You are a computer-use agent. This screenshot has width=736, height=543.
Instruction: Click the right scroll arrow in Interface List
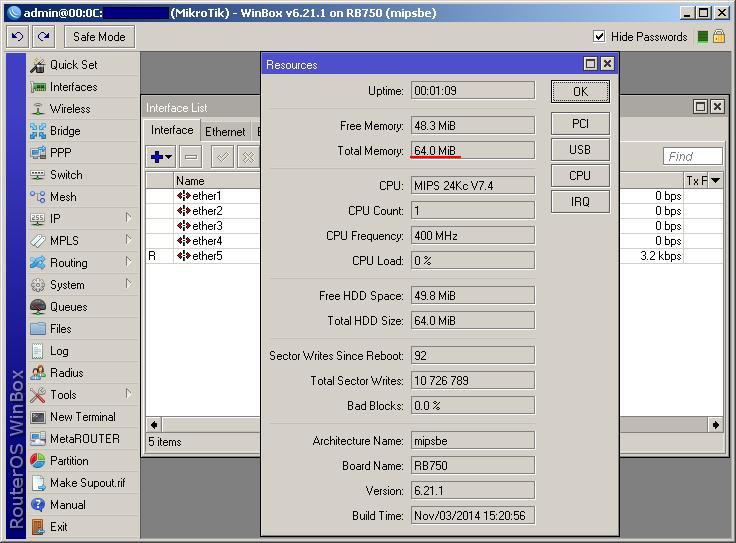715,425
